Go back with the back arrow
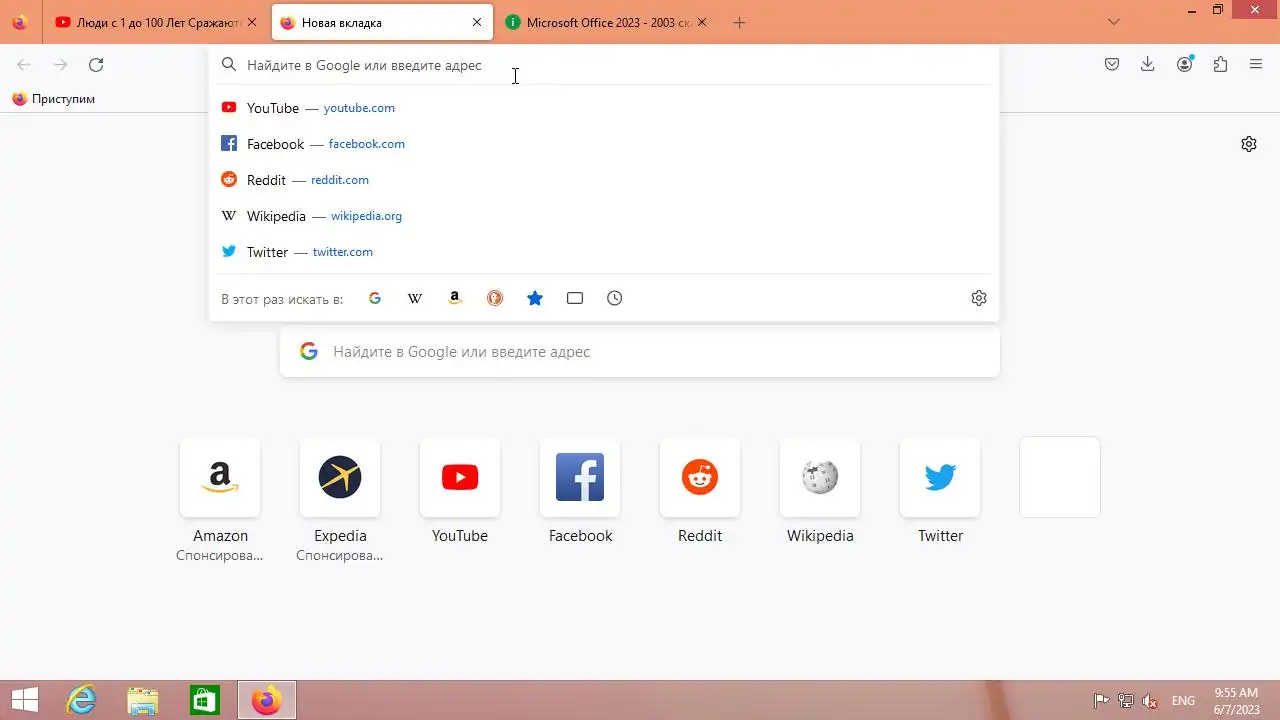This screenshot has height=720, width=1280. click(24, 65)
